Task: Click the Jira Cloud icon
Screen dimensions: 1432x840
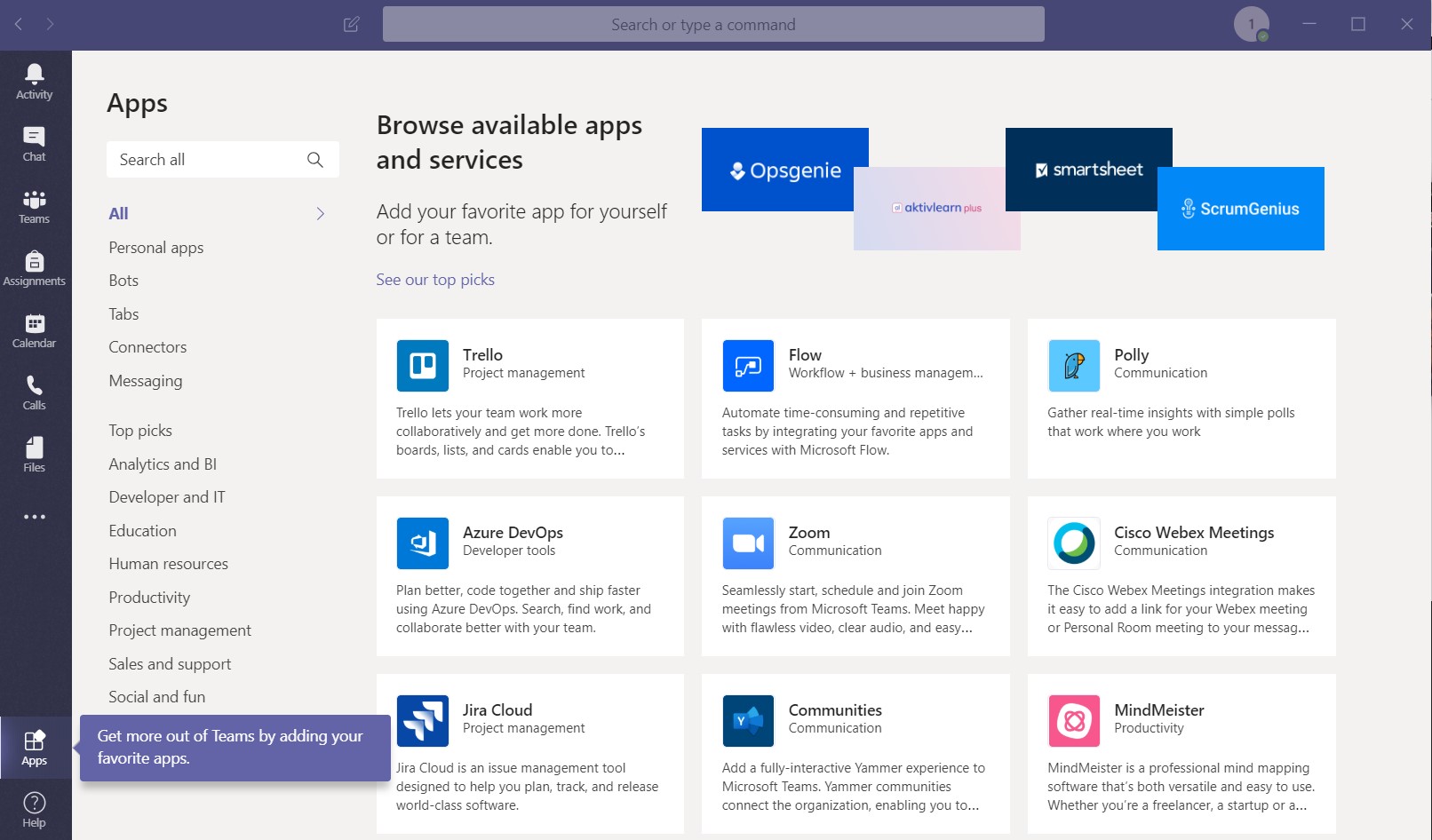Action: 423,720
